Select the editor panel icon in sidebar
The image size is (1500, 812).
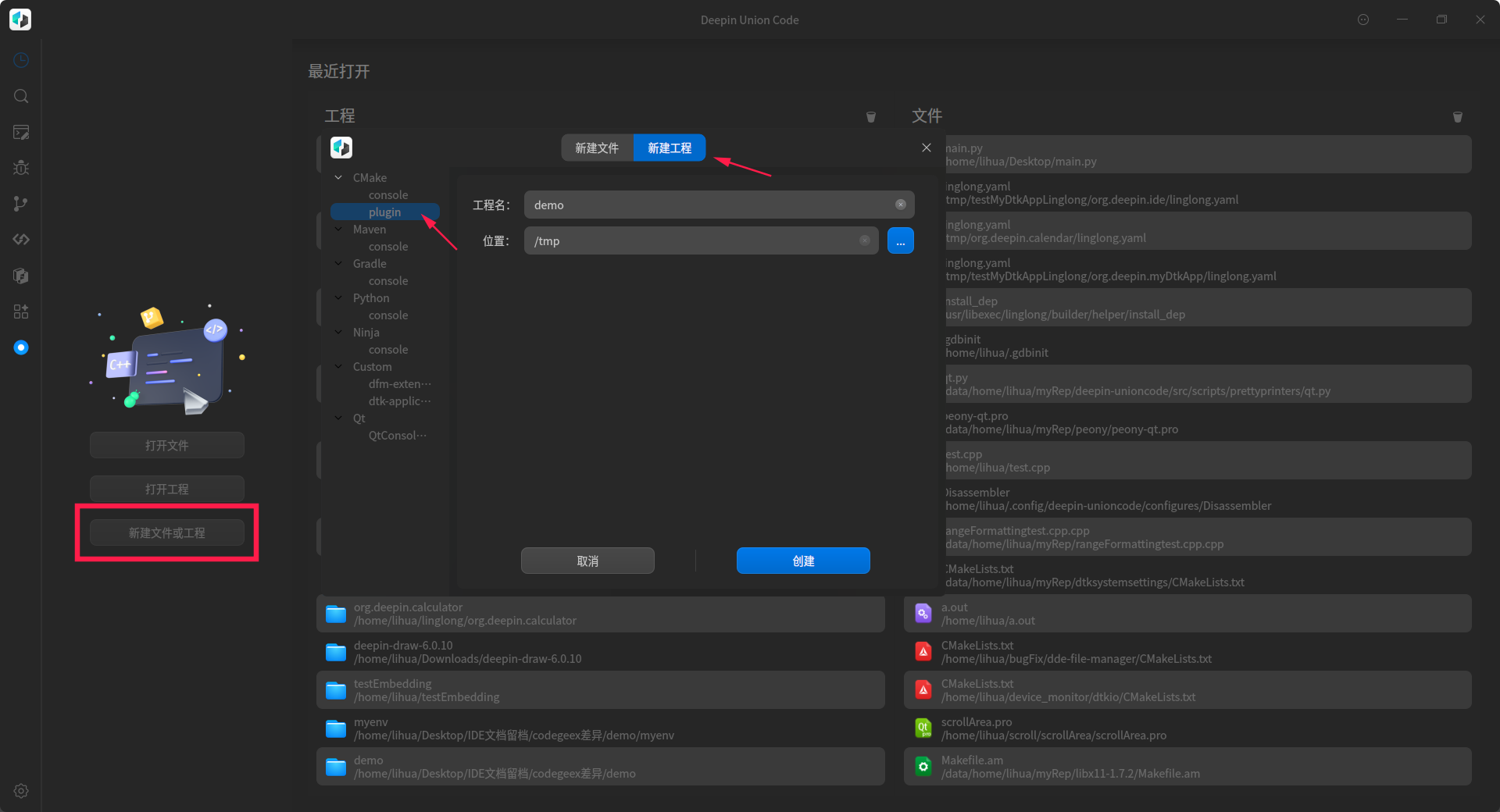click(20, 132)
